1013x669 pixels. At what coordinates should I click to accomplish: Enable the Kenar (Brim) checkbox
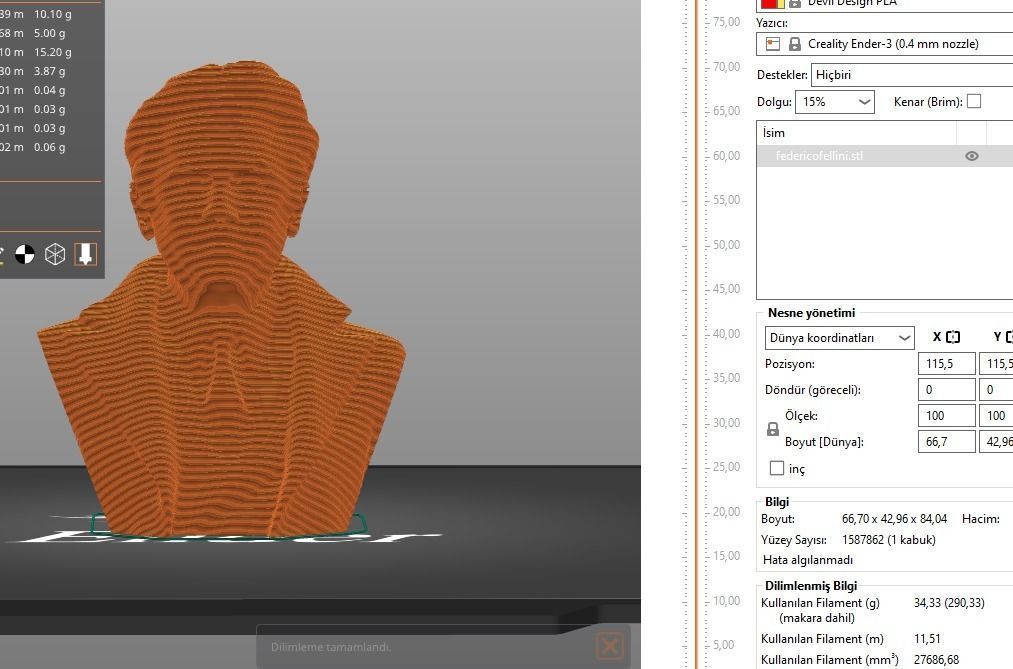pyautogui.click(x=974, y=101)
